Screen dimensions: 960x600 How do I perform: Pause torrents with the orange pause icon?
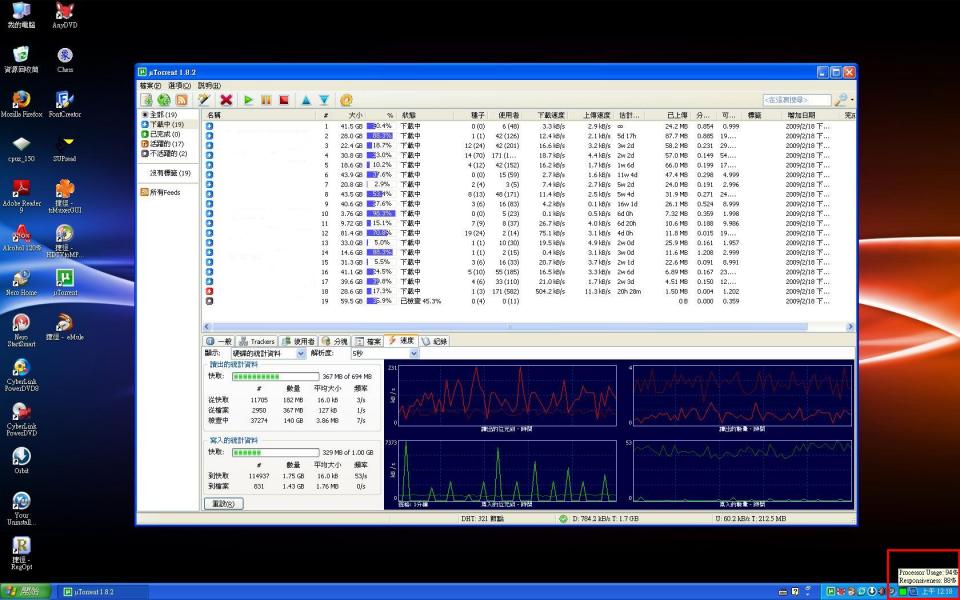tap(266, 100)
